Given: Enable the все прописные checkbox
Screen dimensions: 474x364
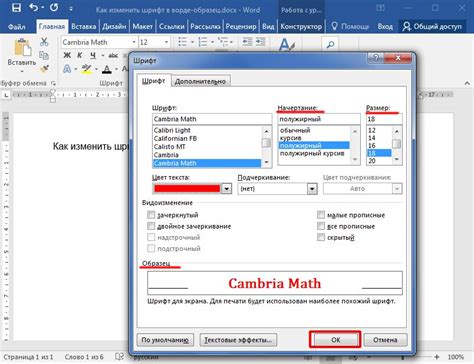Looking at the screenshot, I should click(x=321, y=226).
